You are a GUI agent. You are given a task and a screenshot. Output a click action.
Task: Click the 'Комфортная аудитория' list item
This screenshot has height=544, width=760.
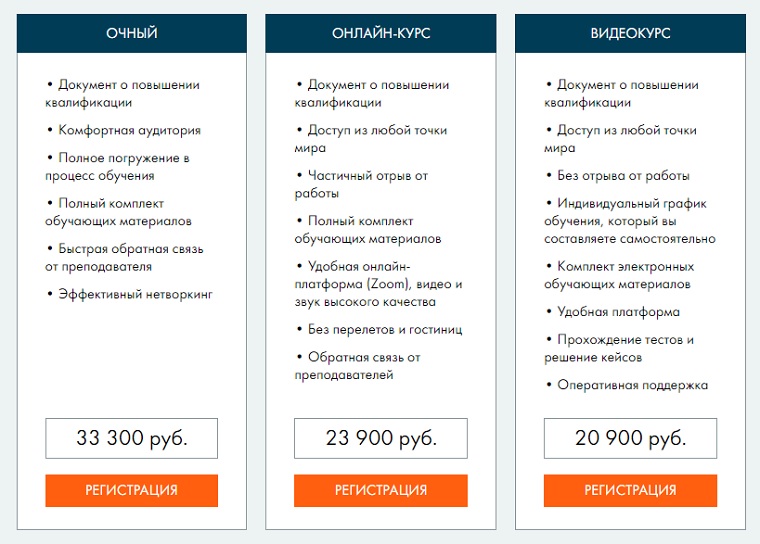tap(129, 130)
